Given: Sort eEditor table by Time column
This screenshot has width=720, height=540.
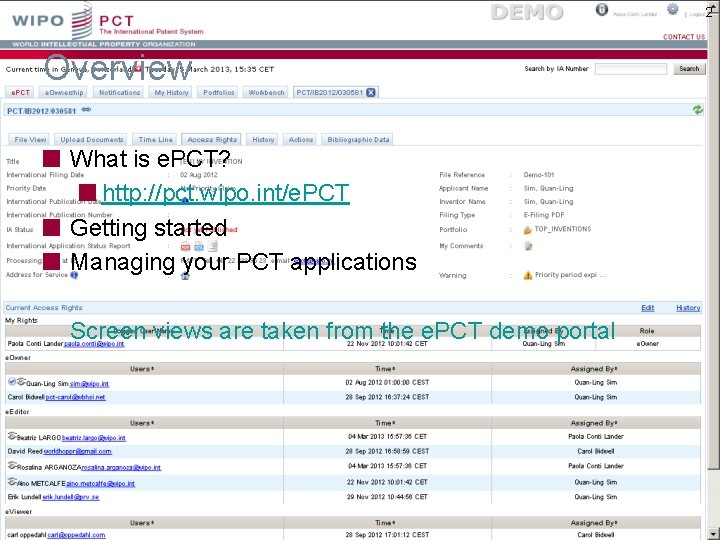Looking at the screenshot, I should coord(386,423).
